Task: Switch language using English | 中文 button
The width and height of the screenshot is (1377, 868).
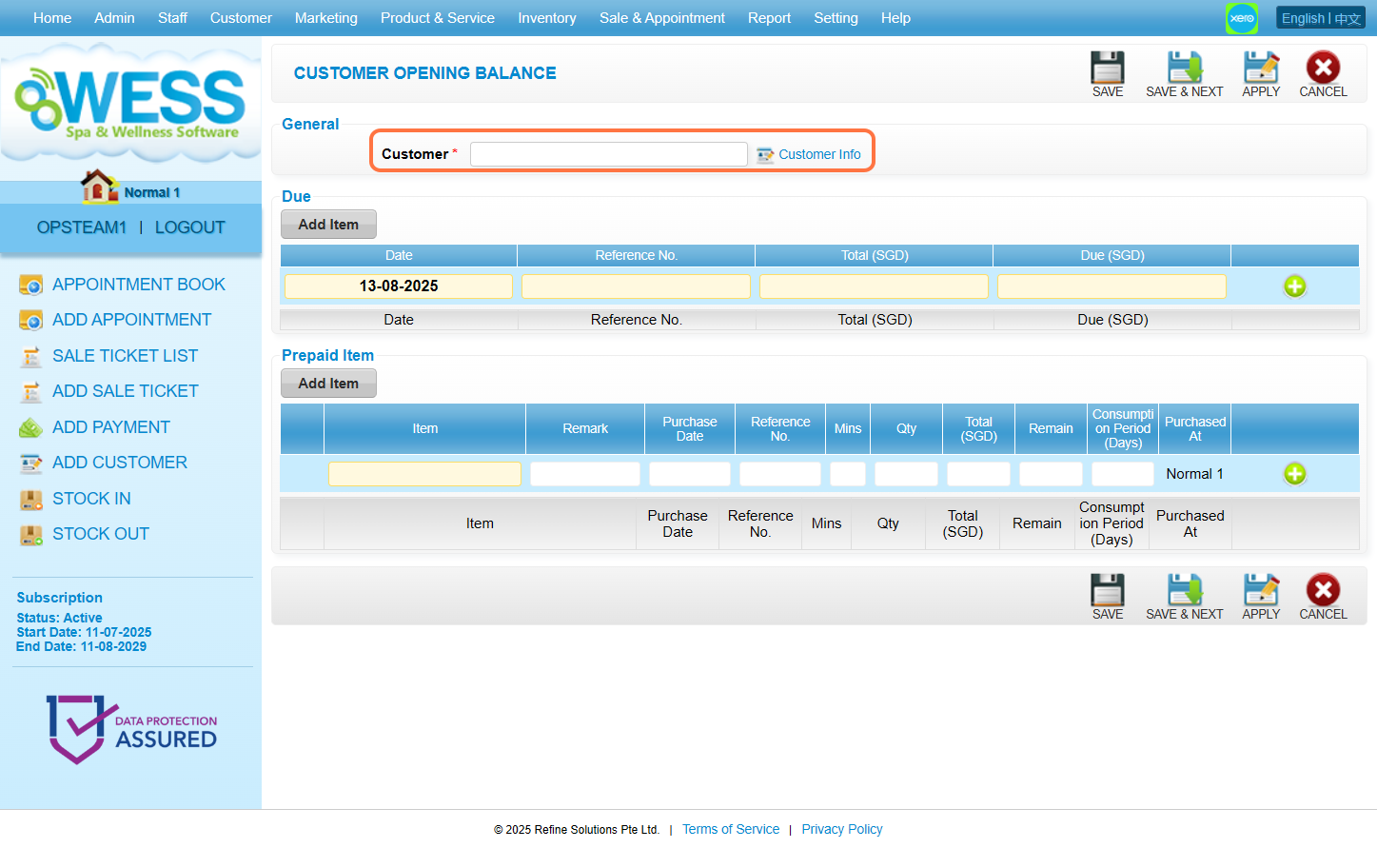Action: pos(1320,18)
